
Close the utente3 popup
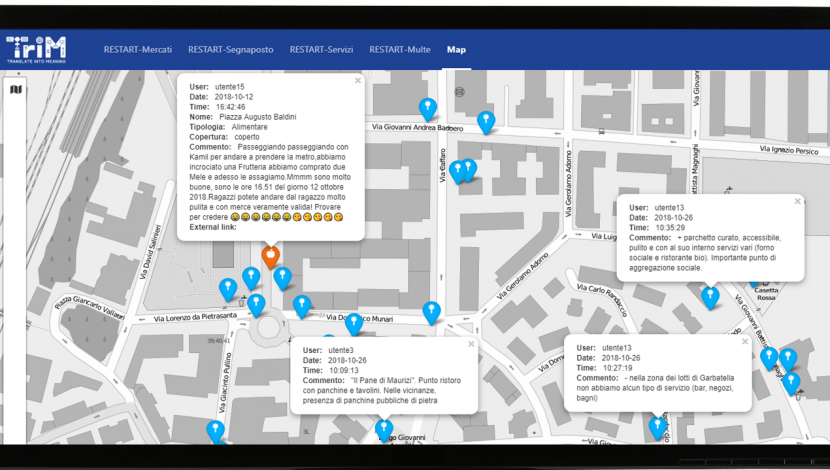pyautogui.click(x=470, y=344)
